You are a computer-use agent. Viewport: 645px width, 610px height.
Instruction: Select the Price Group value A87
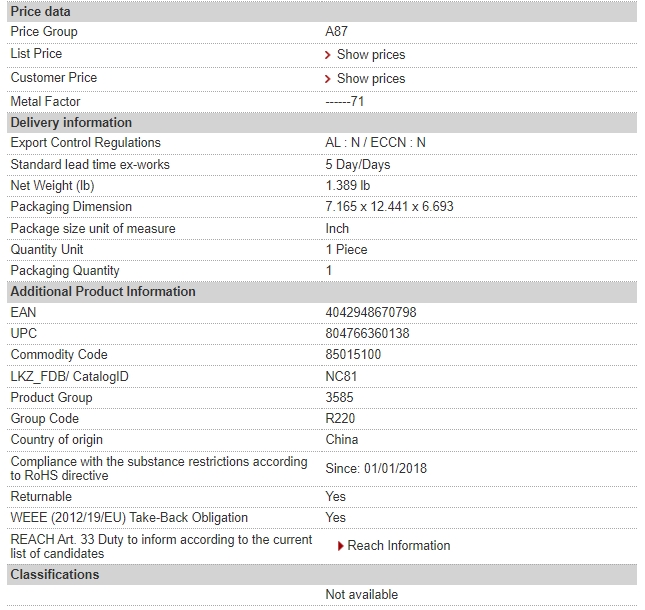(x=336, y=31)
